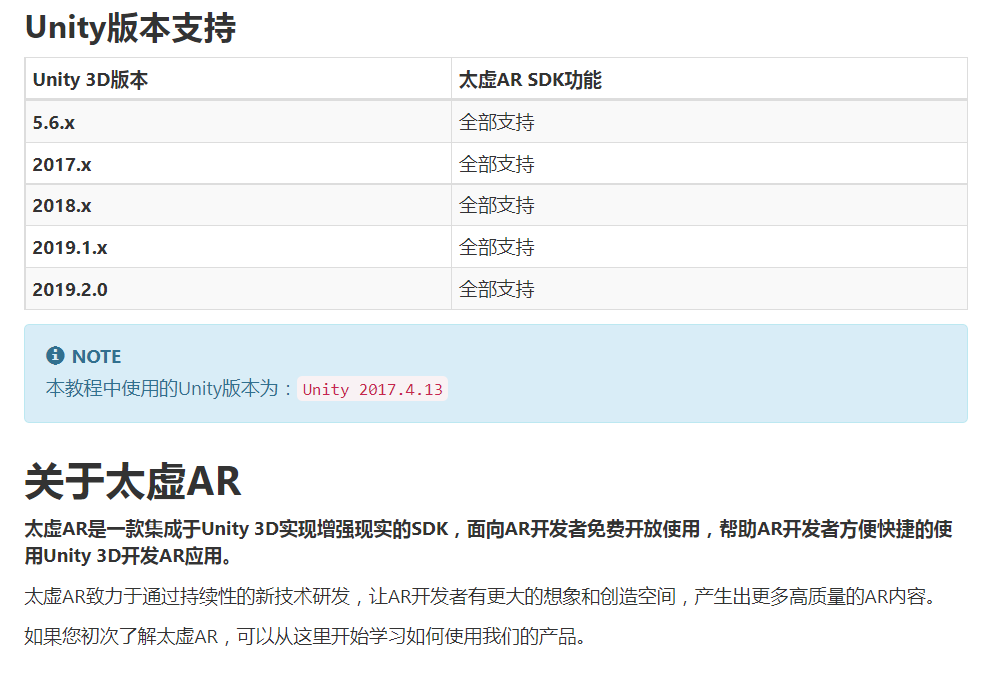
Task: Click the paragraph starting "太虚AR致力于通过持续性"
Action: (480, 597)
